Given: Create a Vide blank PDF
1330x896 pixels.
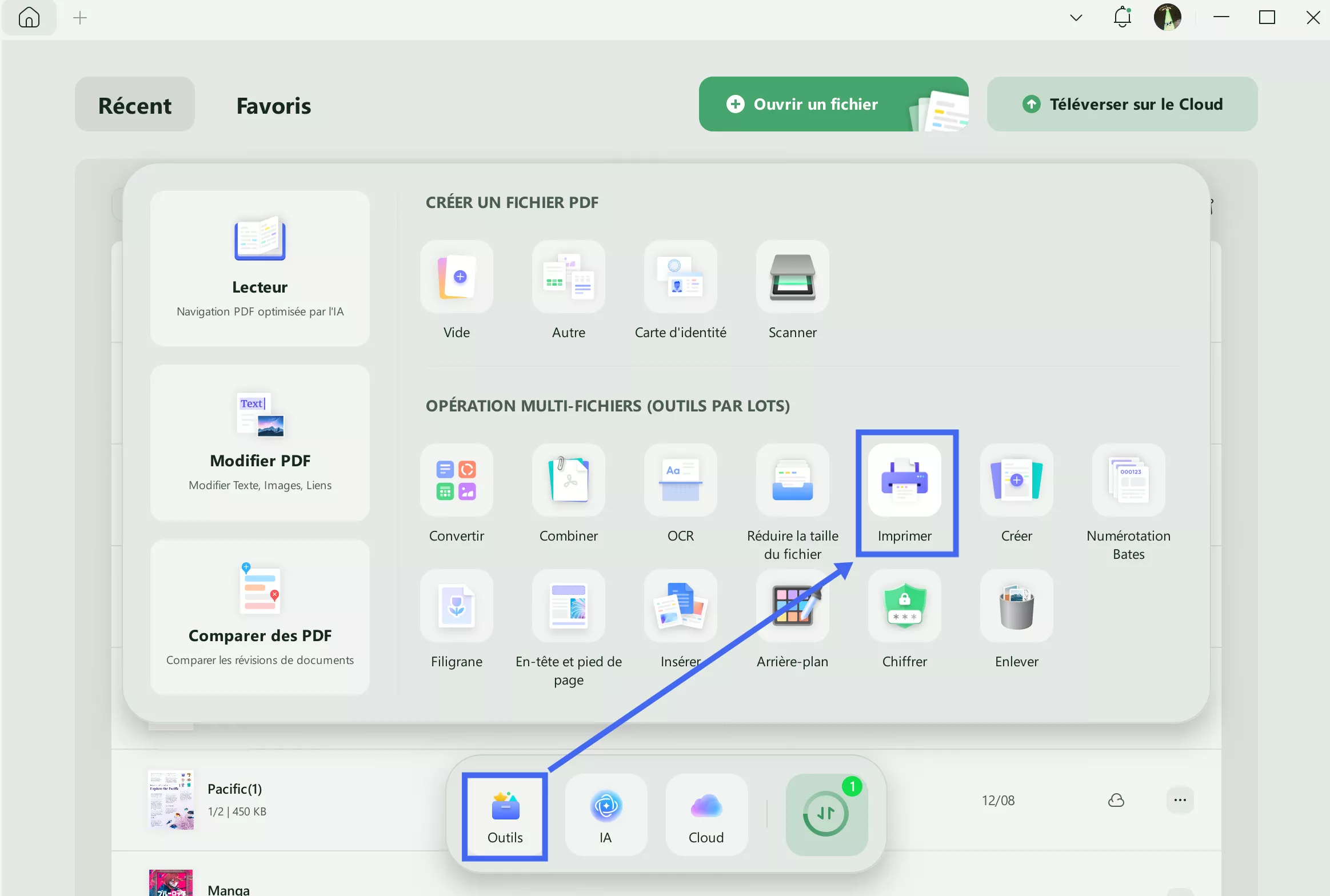Looking at the screenshot, I should tap(456, 277).
